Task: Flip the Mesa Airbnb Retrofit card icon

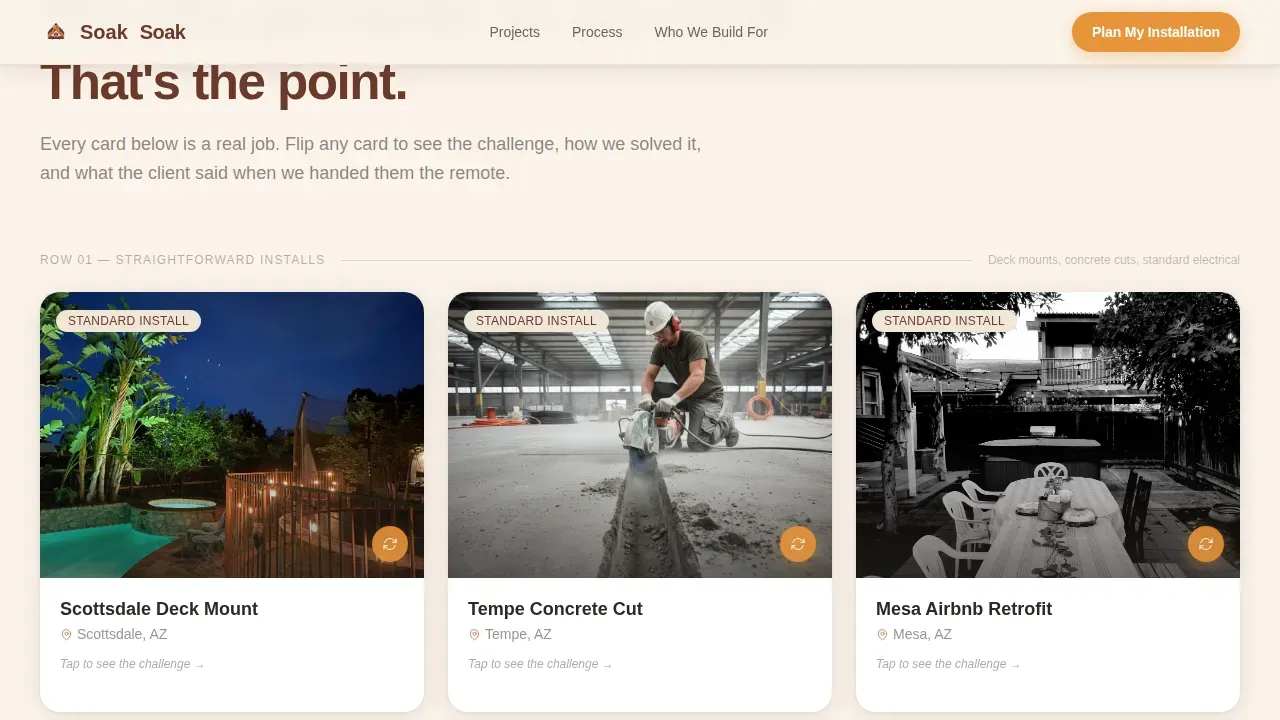Action: (1206, 544)
